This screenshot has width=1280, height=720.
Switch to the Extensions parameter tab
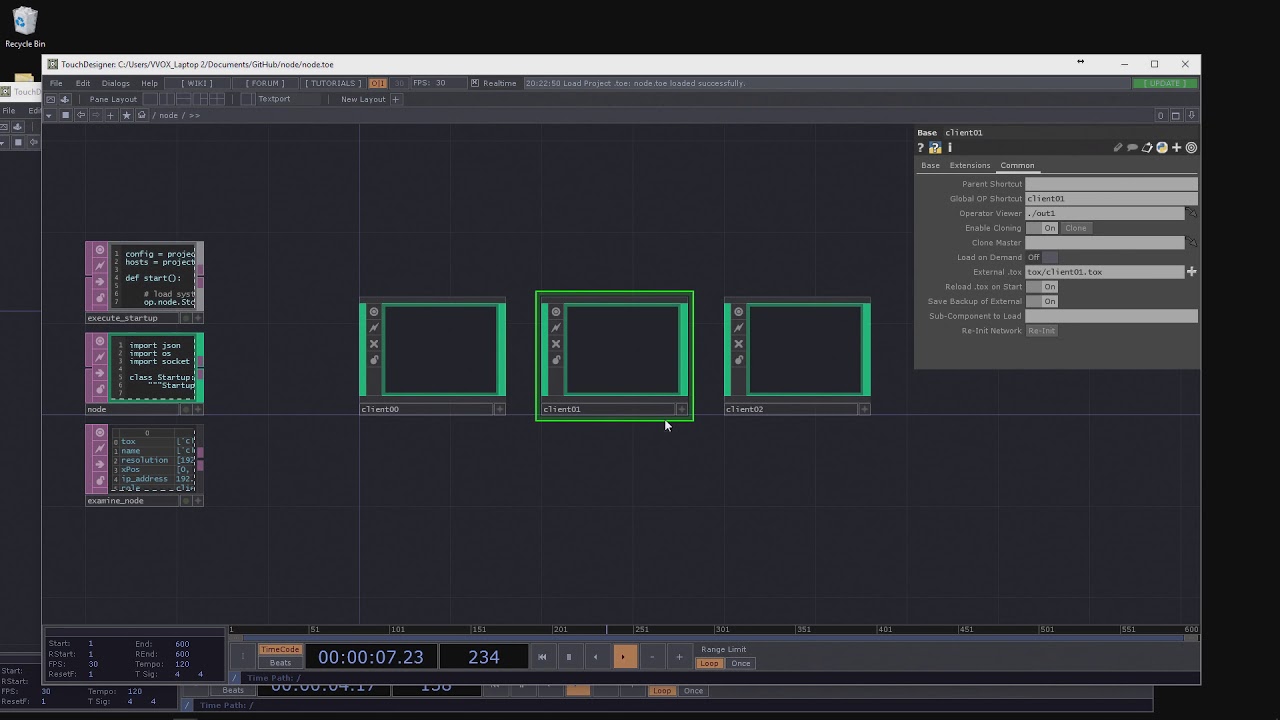coord(969,165)
